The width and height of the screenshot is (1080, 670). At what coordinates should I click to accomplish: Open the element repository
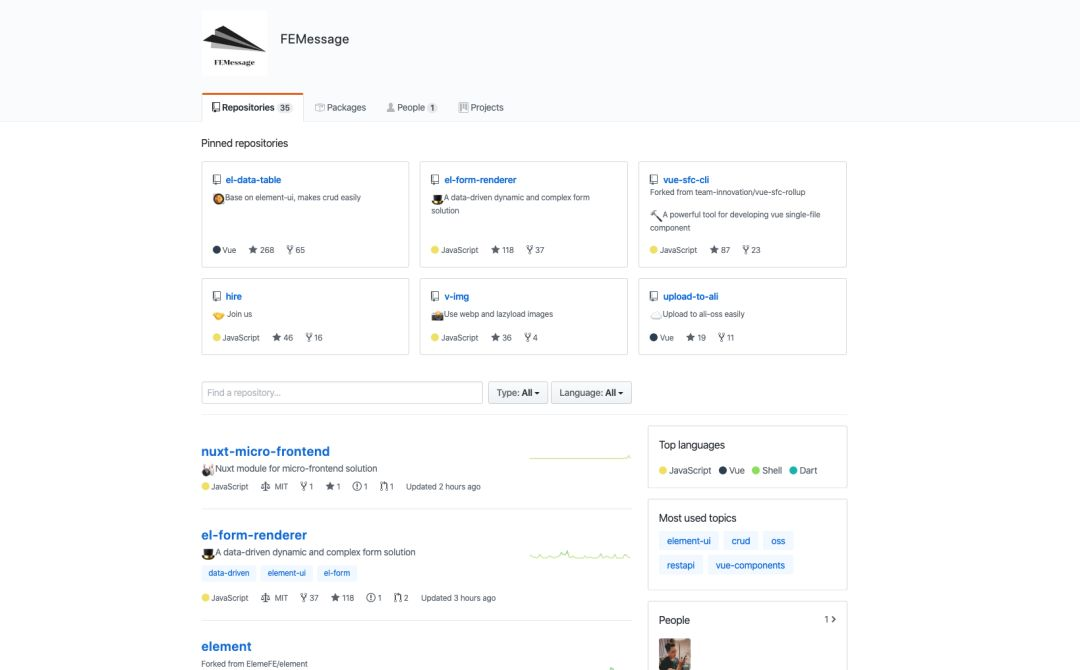pos(226,647)
